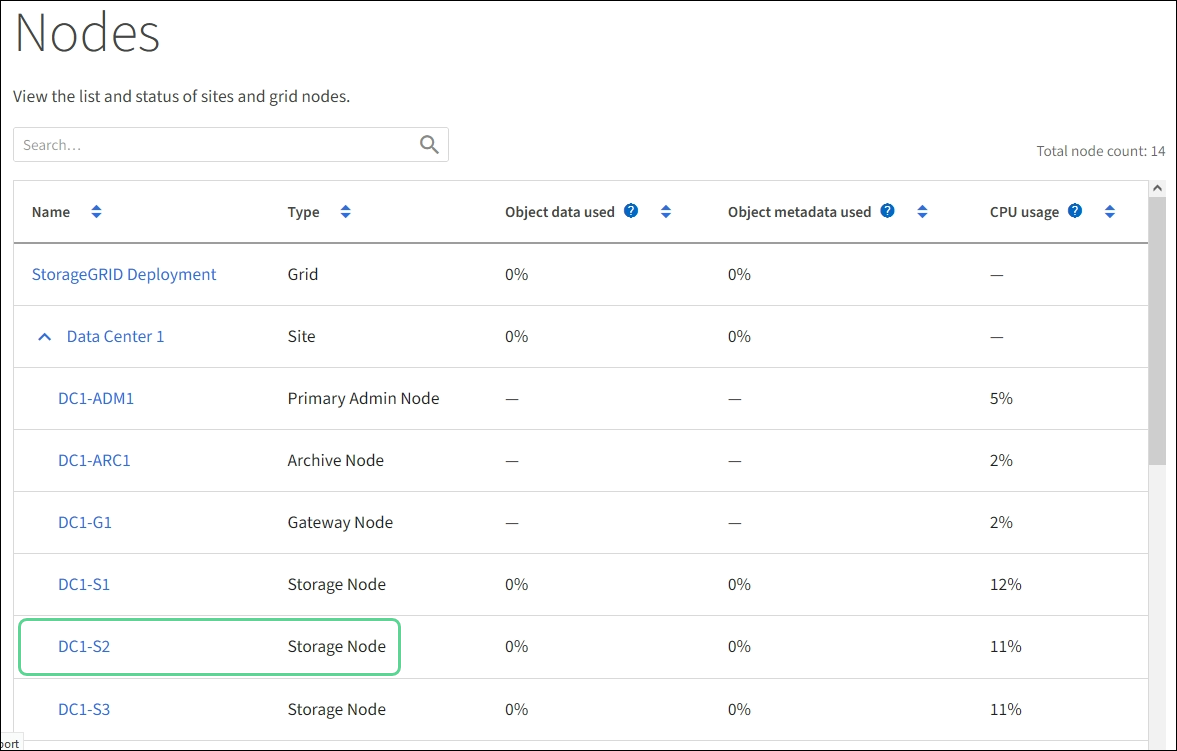Open the StorageGRID Deployment link
This screenshot has width=1177, height=751.
(124, 274)
